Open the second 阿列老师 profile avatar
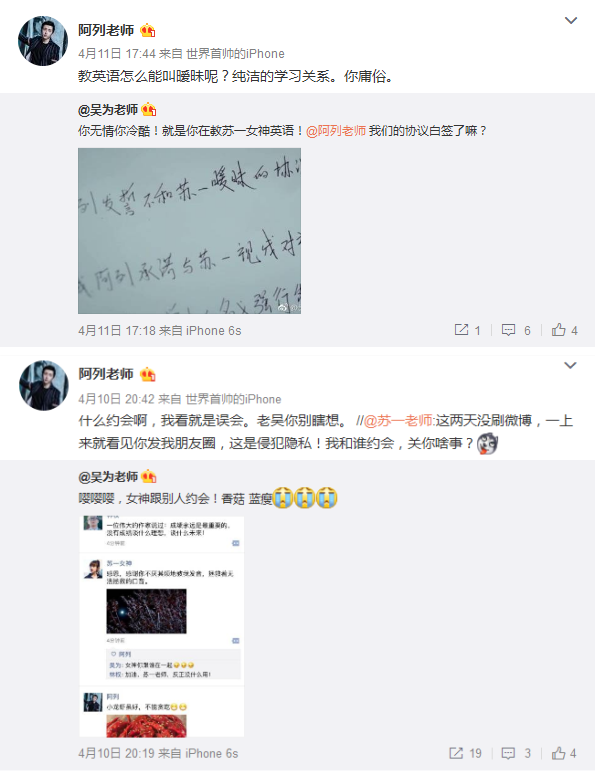Viewport: 595px width, 775px height. coord(43,385)
